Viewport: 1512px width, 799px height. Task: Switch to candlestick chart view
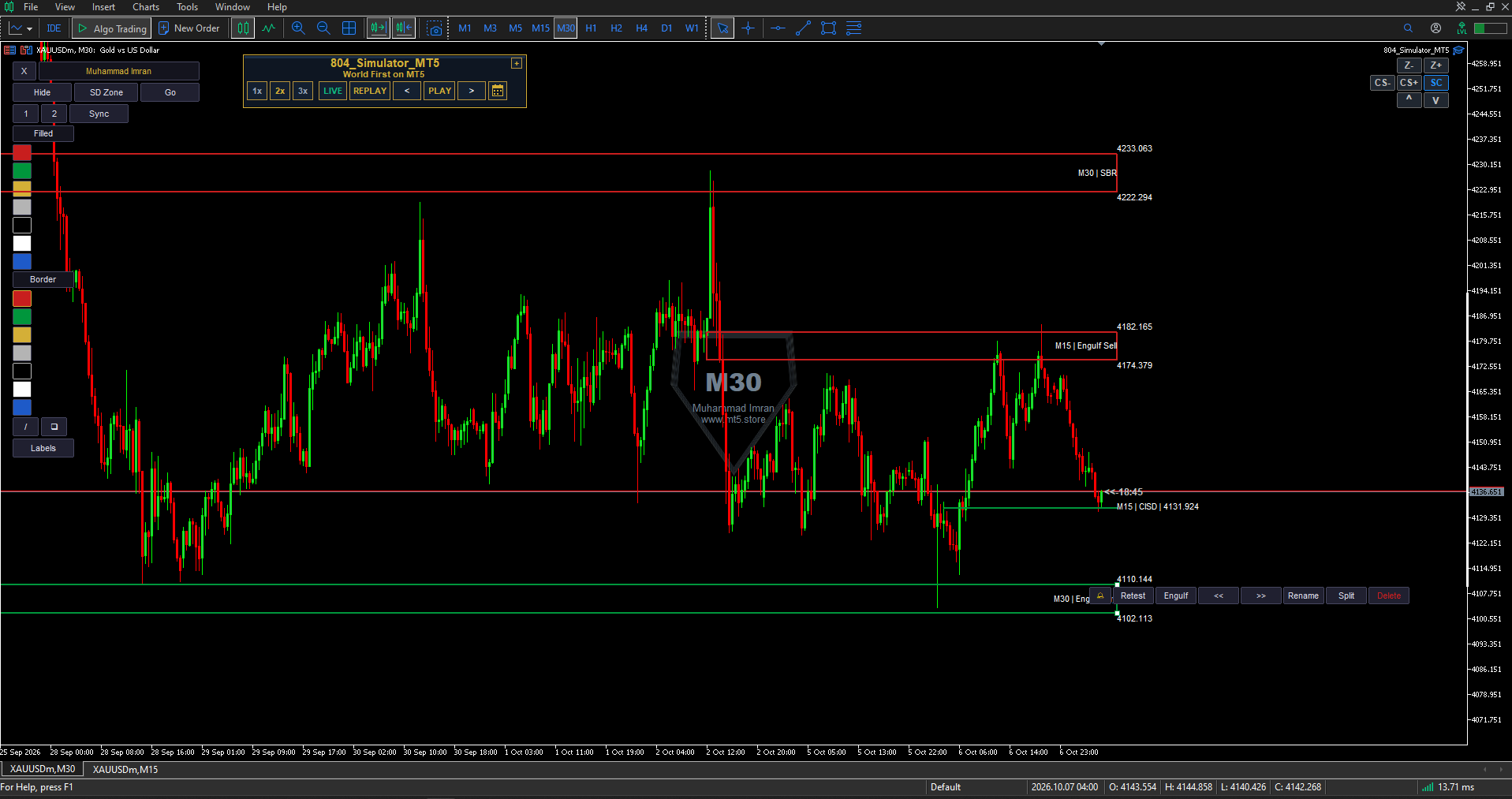tap(244, 28)
